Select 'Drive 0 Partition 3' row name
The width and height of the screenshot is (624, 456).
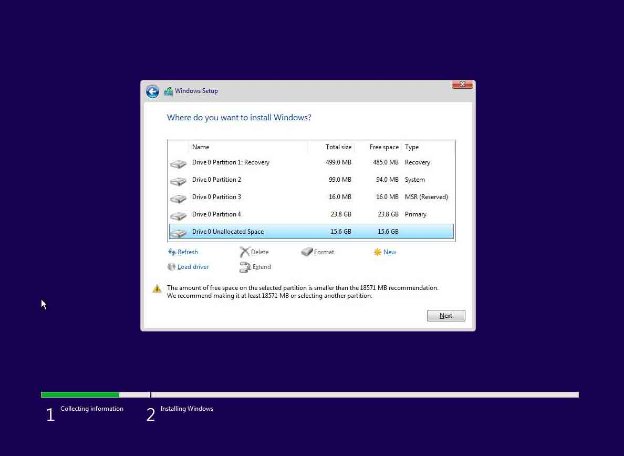point(216,197)
